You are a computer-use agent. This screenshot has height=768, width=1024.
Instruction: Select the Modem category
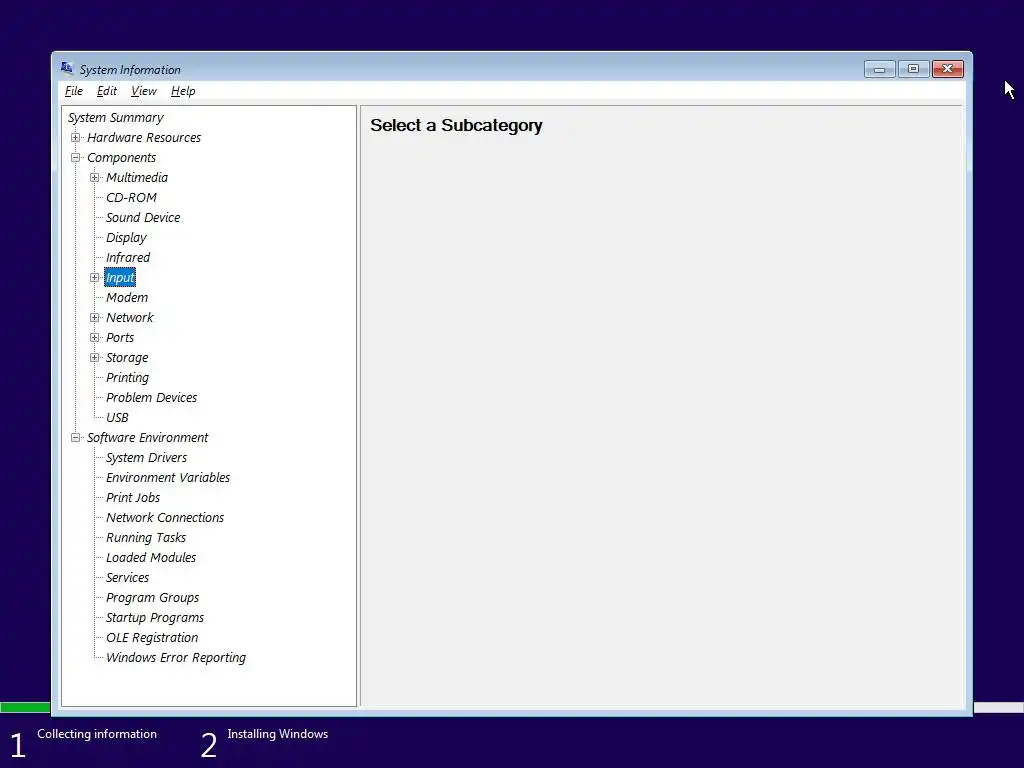point(127,298)
